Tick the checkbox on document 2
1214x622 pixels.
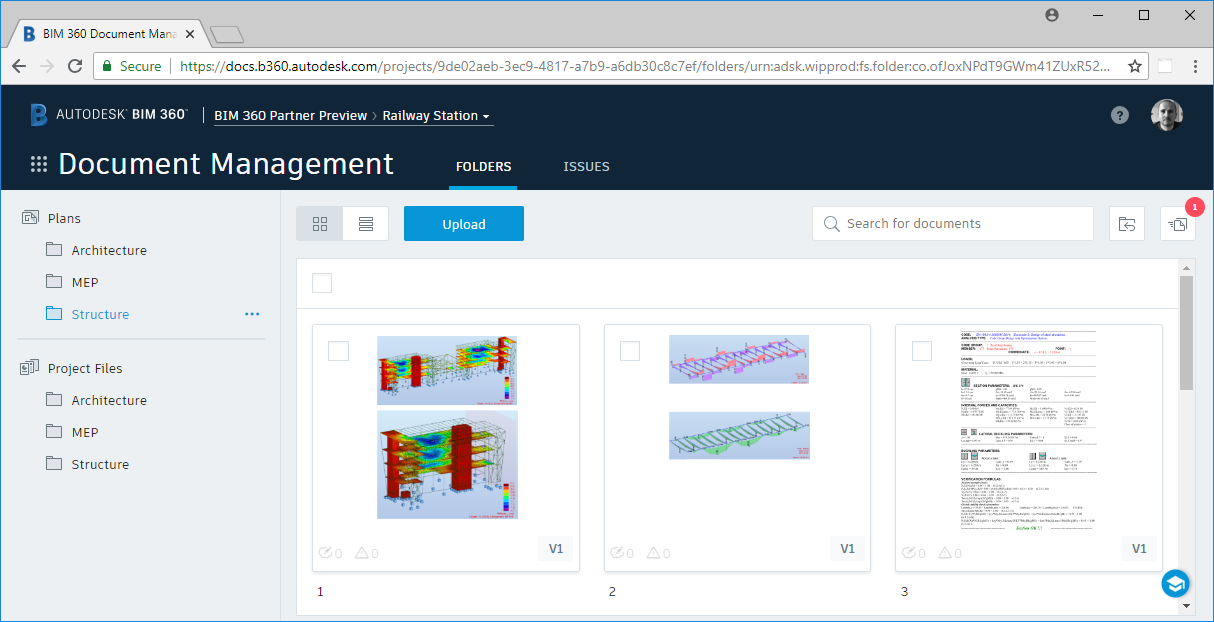click(630, 351)
